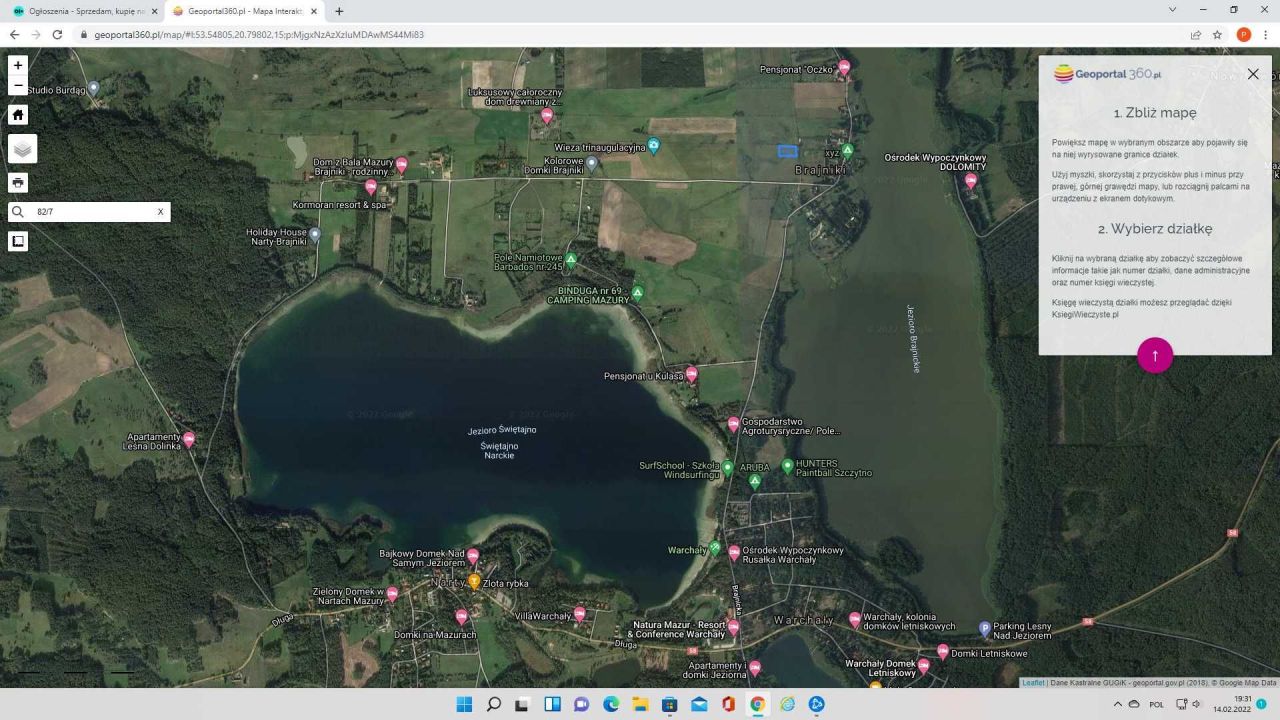This screenshot has height=720, width=1280.
Task: Select the magnifier search icon in sidebar
Action: [17, 211]
